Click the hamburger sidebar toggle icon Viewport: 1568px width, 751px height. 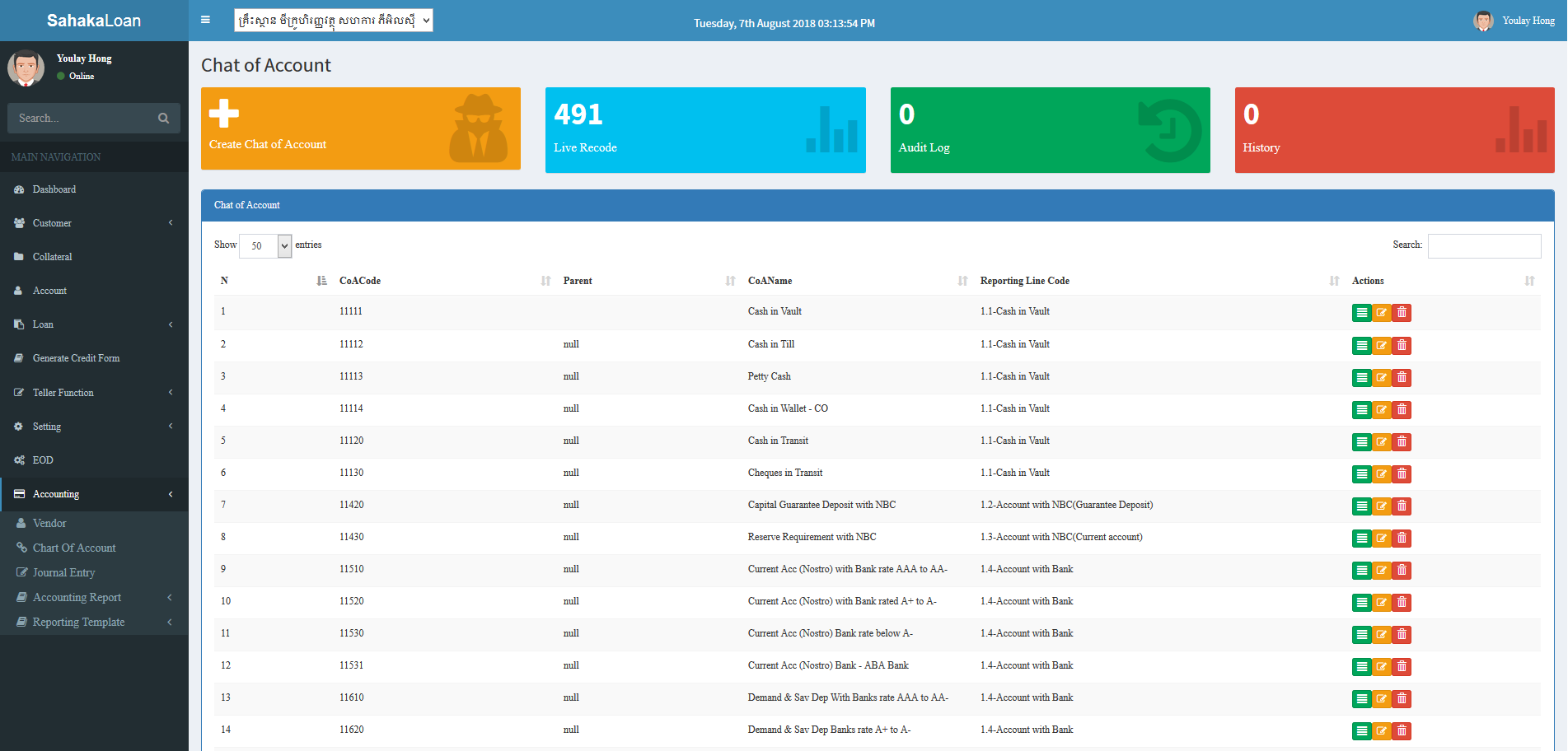click(205, 20)
